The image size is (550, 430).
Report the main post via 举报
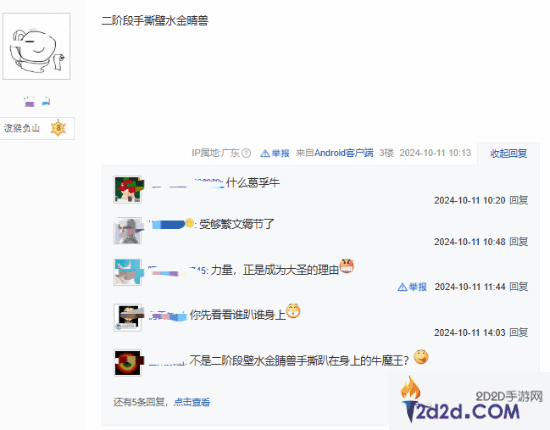(x=275, y=153)
